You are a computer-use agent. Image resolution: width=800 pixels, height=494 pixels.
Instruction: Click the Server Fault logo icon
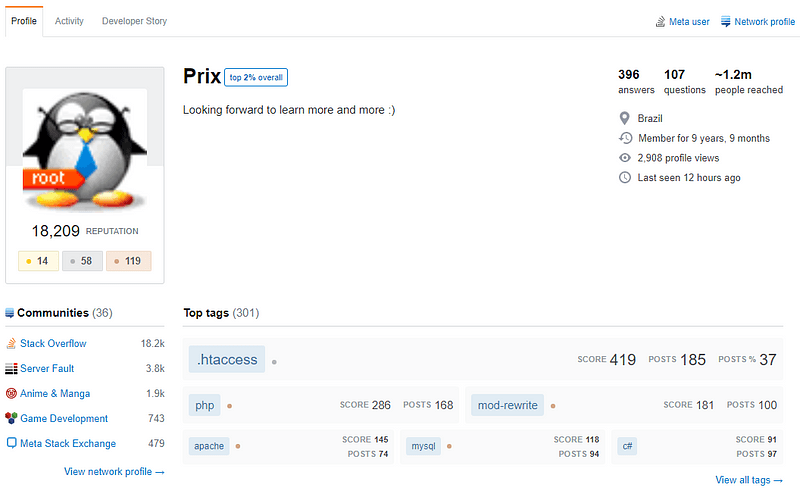point(11,368)
